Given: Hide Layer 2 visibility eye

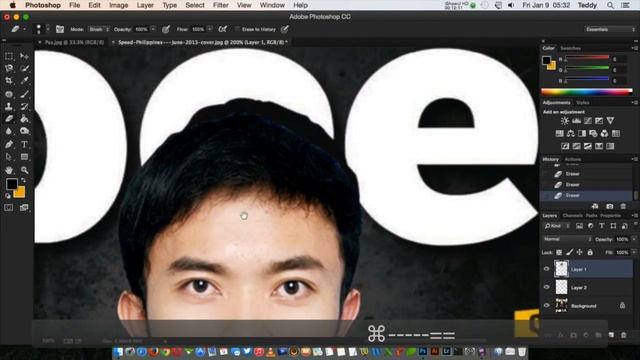Looking at the screenshot, I should coord(547,287).
